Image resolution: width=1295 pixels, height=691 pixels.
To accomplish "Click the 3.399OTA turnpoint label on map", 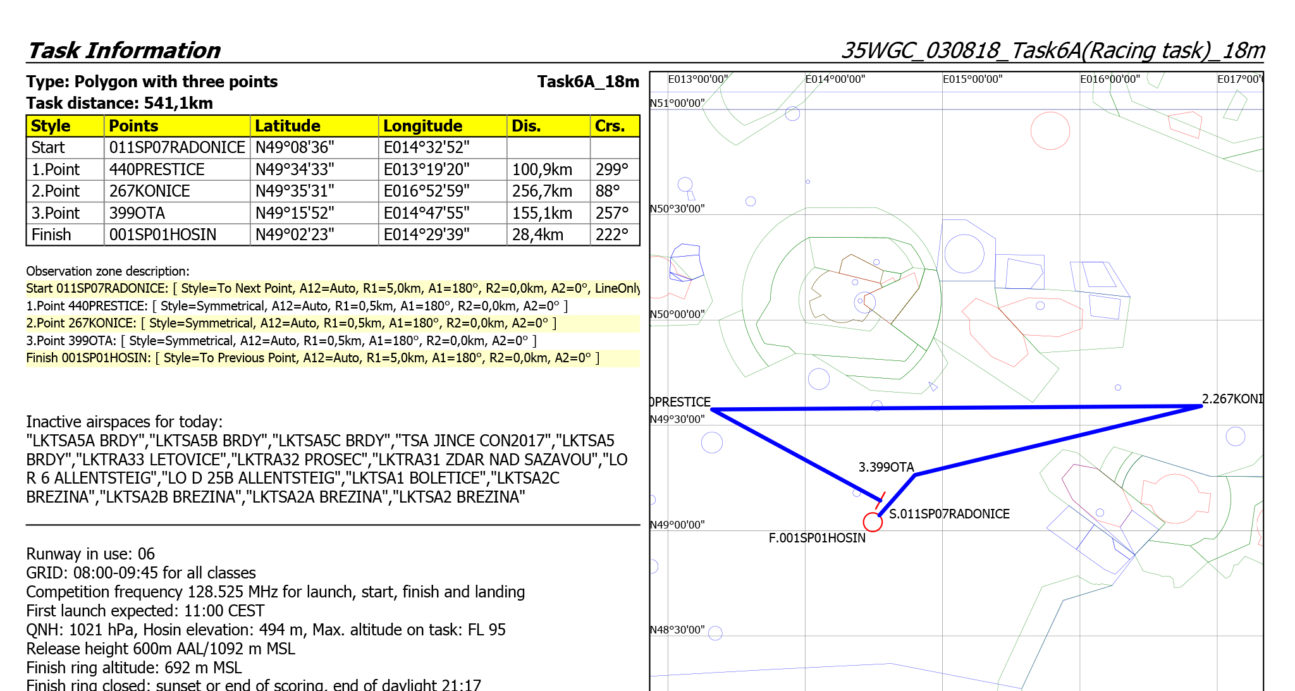I will (x=886, y=467).
